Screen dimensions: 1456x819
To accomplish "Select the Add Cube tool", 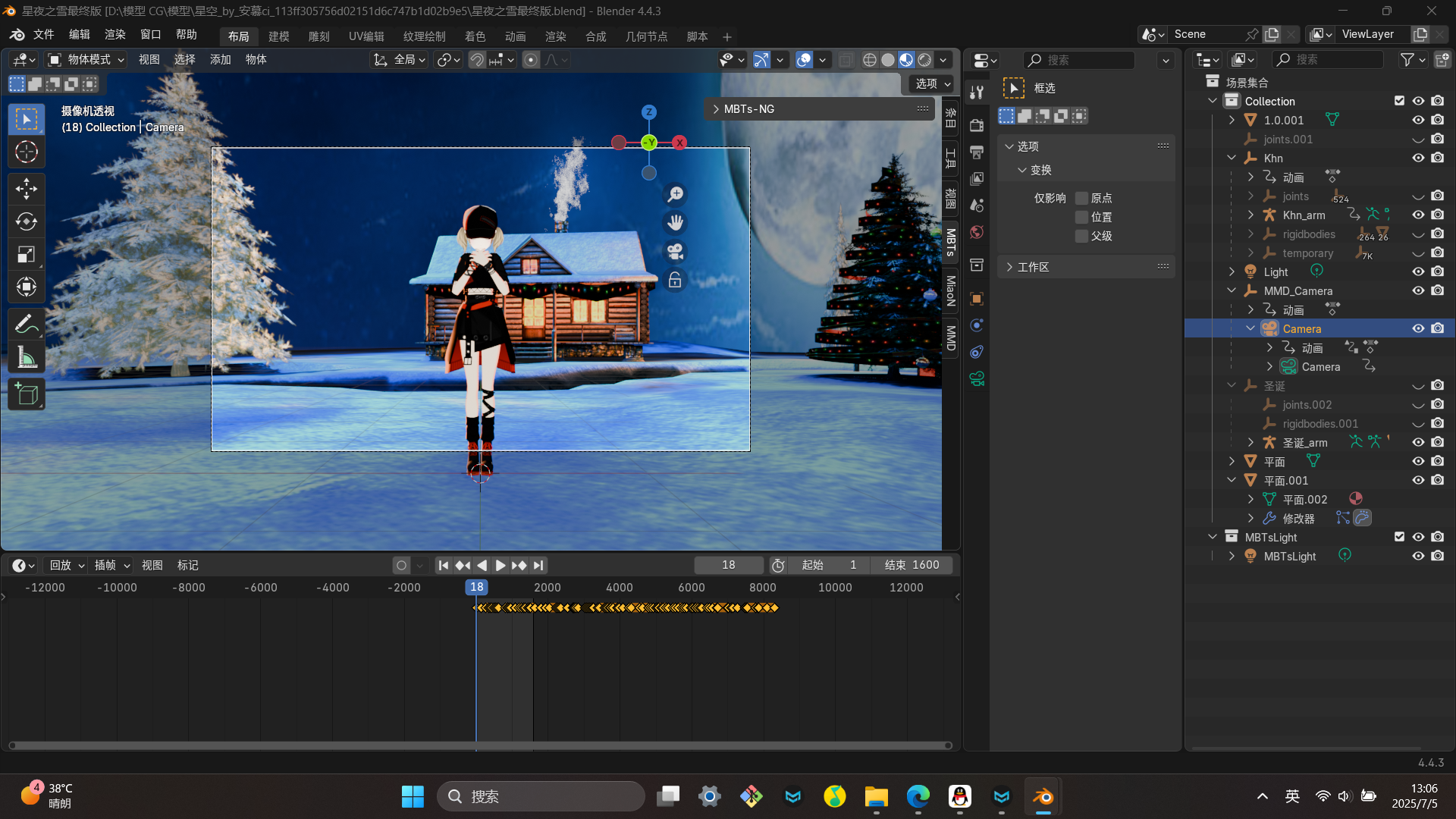I will point(27,394).
